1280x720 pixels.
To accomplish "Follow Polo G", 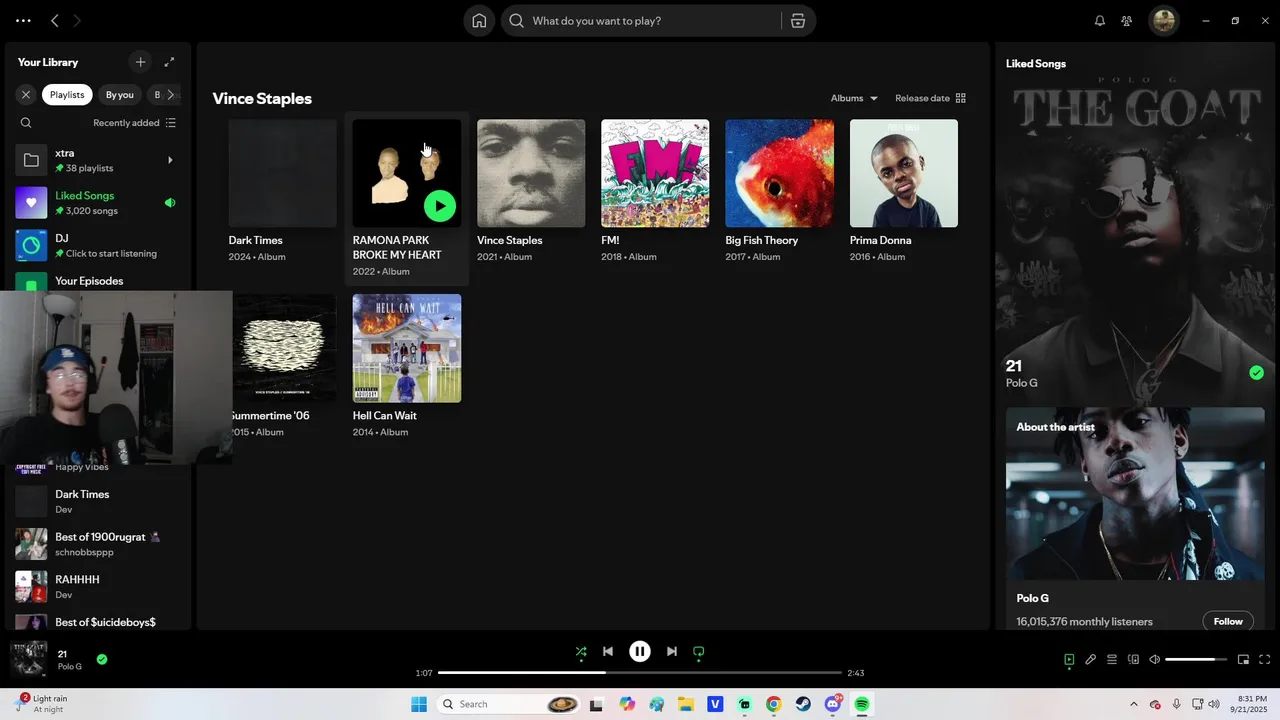I will point(1228,621).
